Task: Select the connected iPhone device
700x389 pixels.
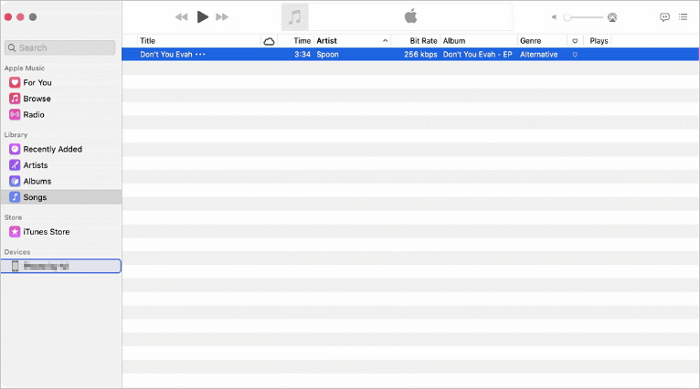Action: 61,266
